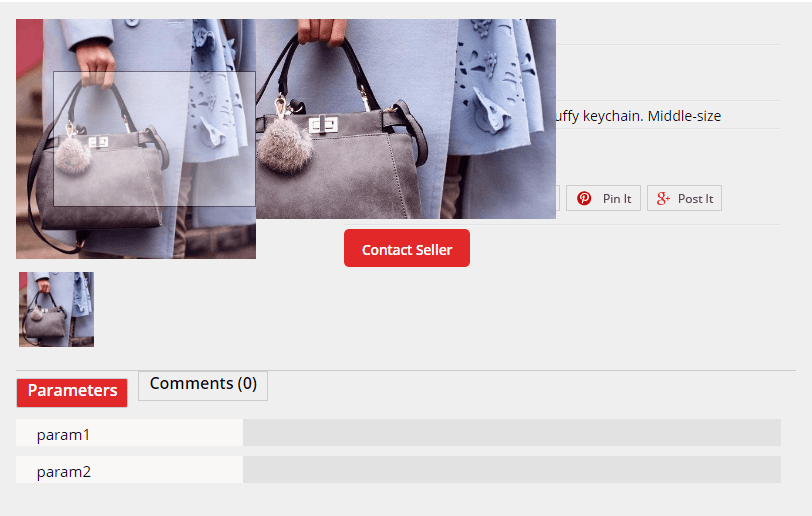Click the param2 label cell

[129, 470]
